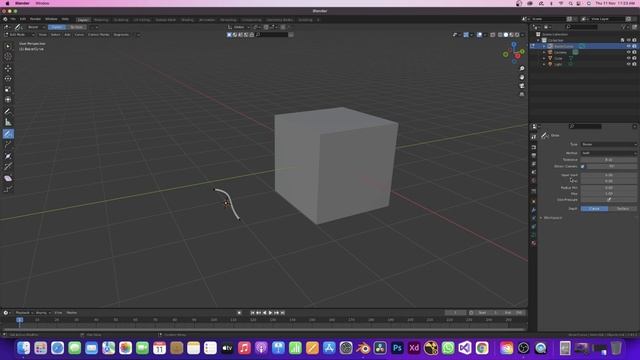
Task: Toggle Detect Corners checkbox
Action: point(582,167)
